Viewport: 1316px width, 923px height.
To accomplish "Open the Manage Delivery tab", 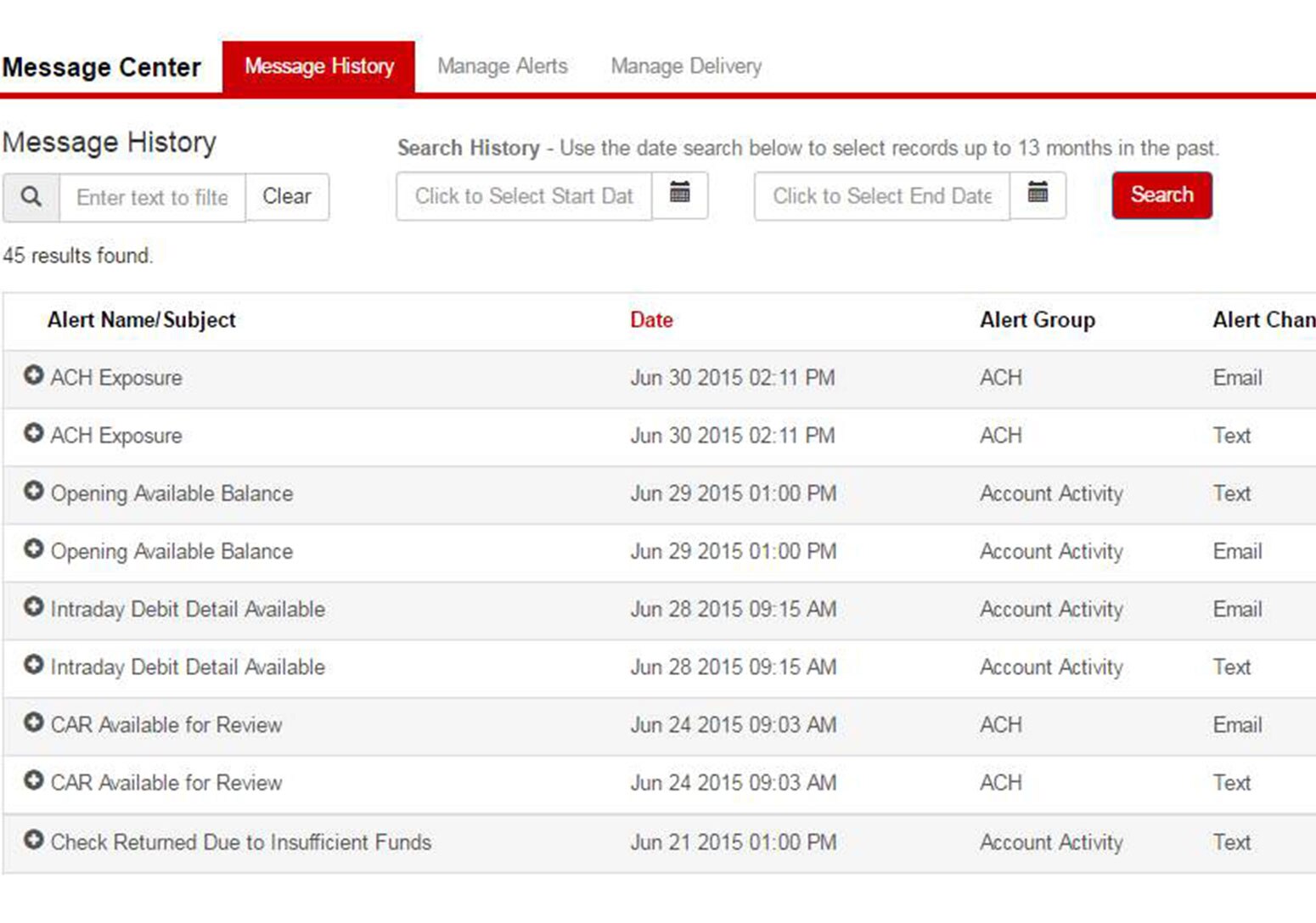I will [x=686, y=66].
